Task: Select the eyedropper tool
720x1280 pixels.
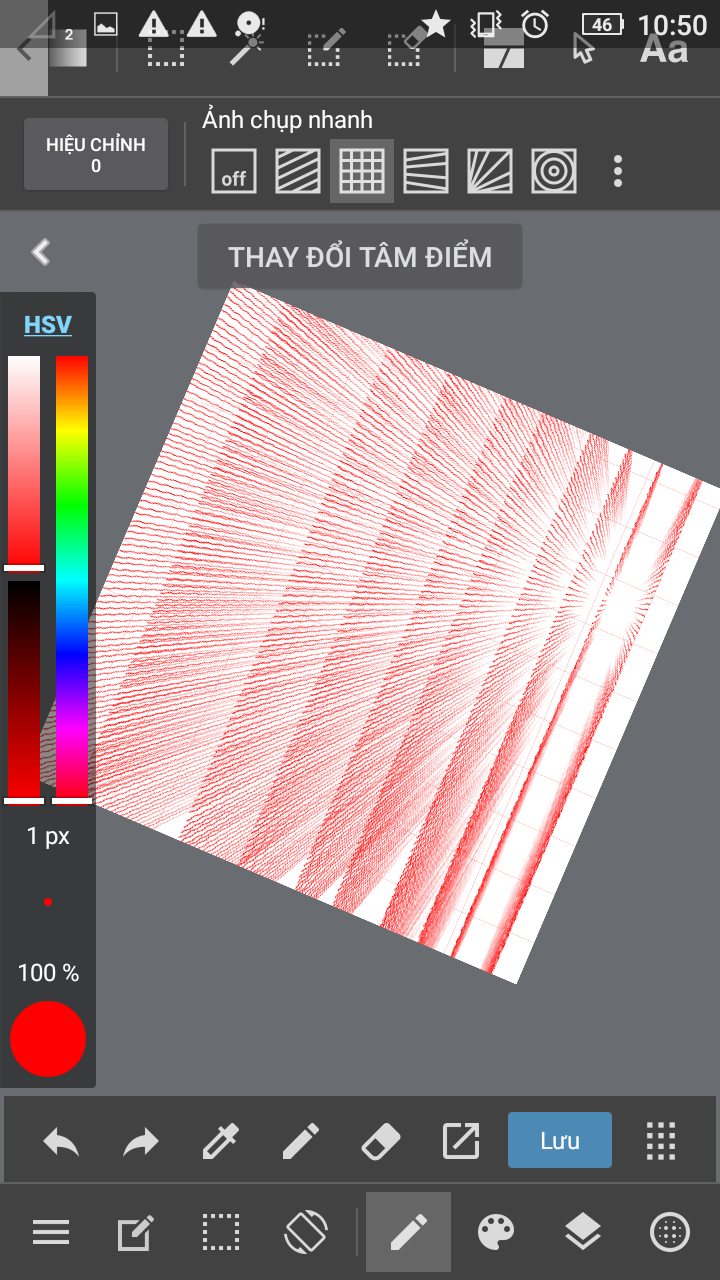Action: 221,1141
